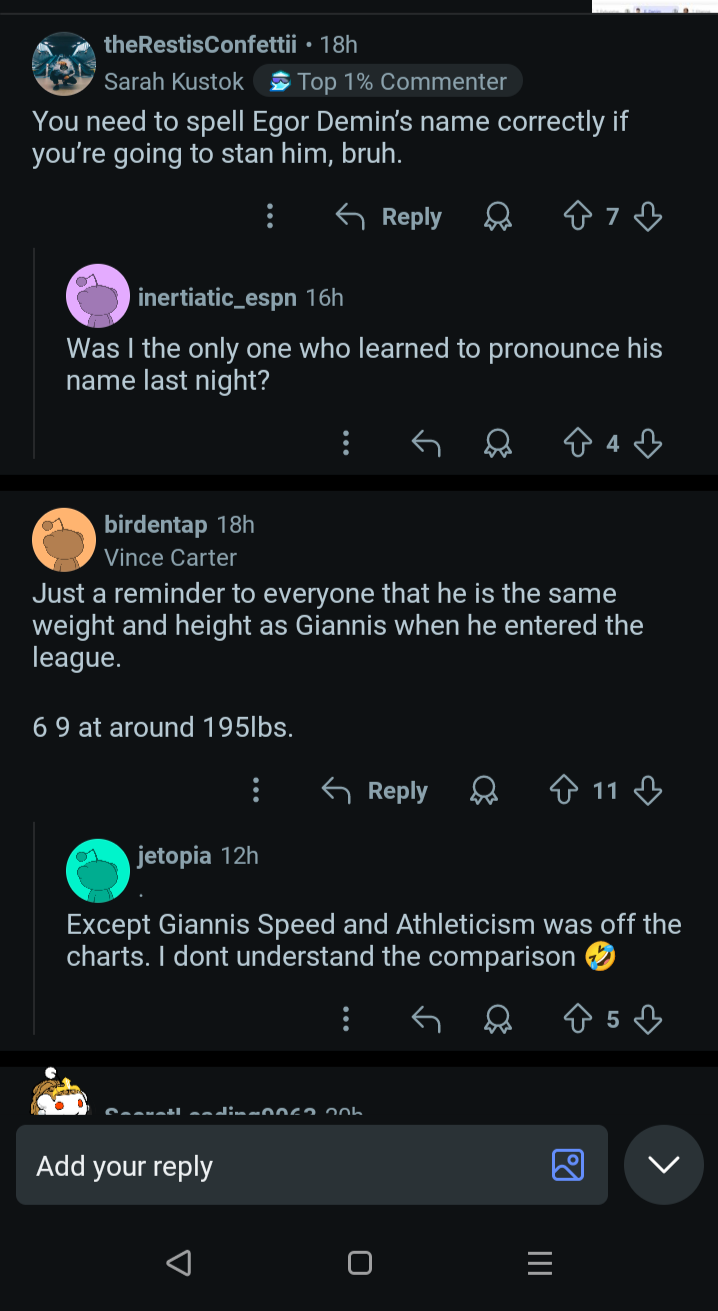This screenshot has height=1311, width=718.
Task: Downvote jetopia's comment
Action: tap(648, 1019)
